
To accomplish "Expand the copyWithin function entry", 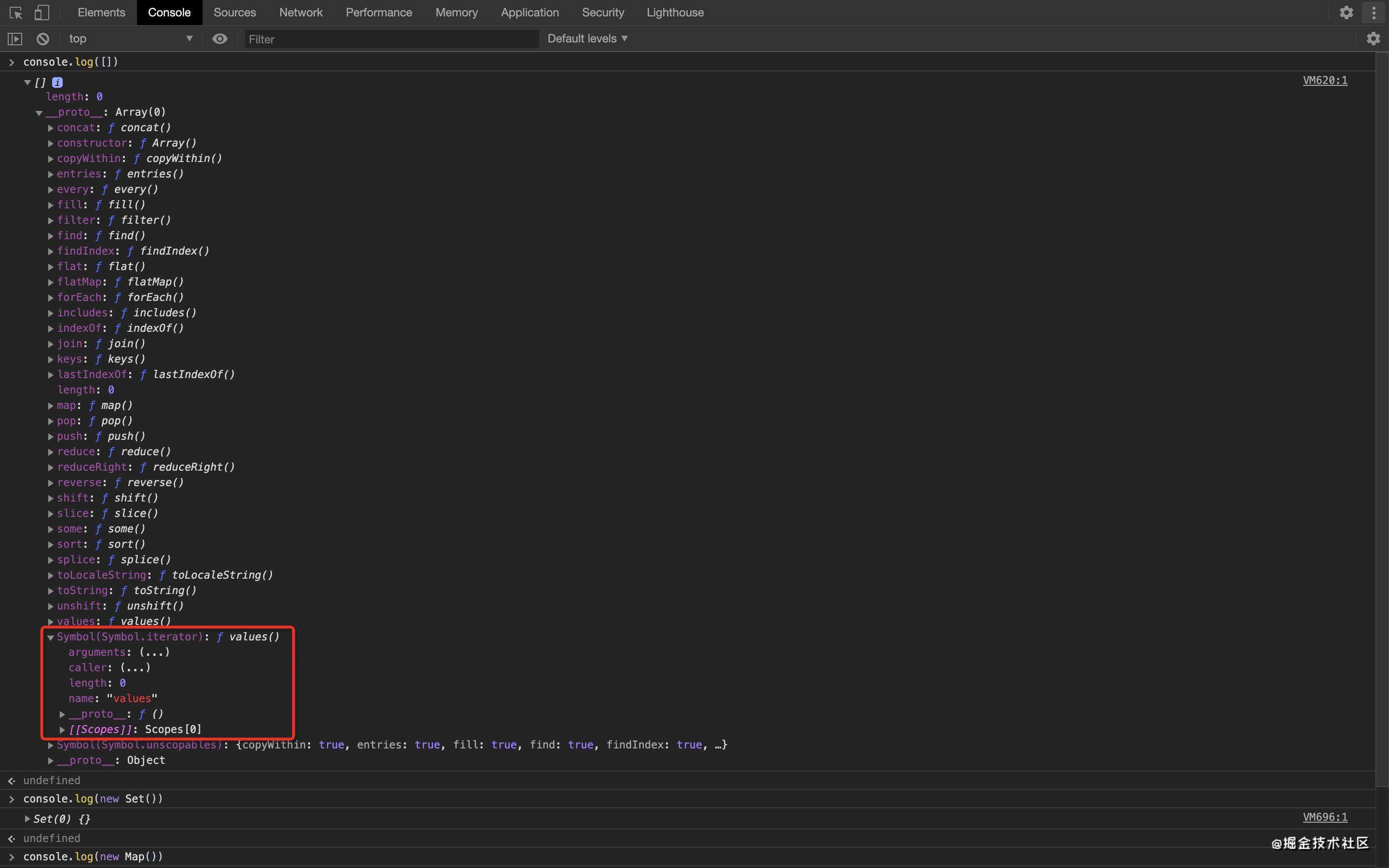I will tap(51, 159).
